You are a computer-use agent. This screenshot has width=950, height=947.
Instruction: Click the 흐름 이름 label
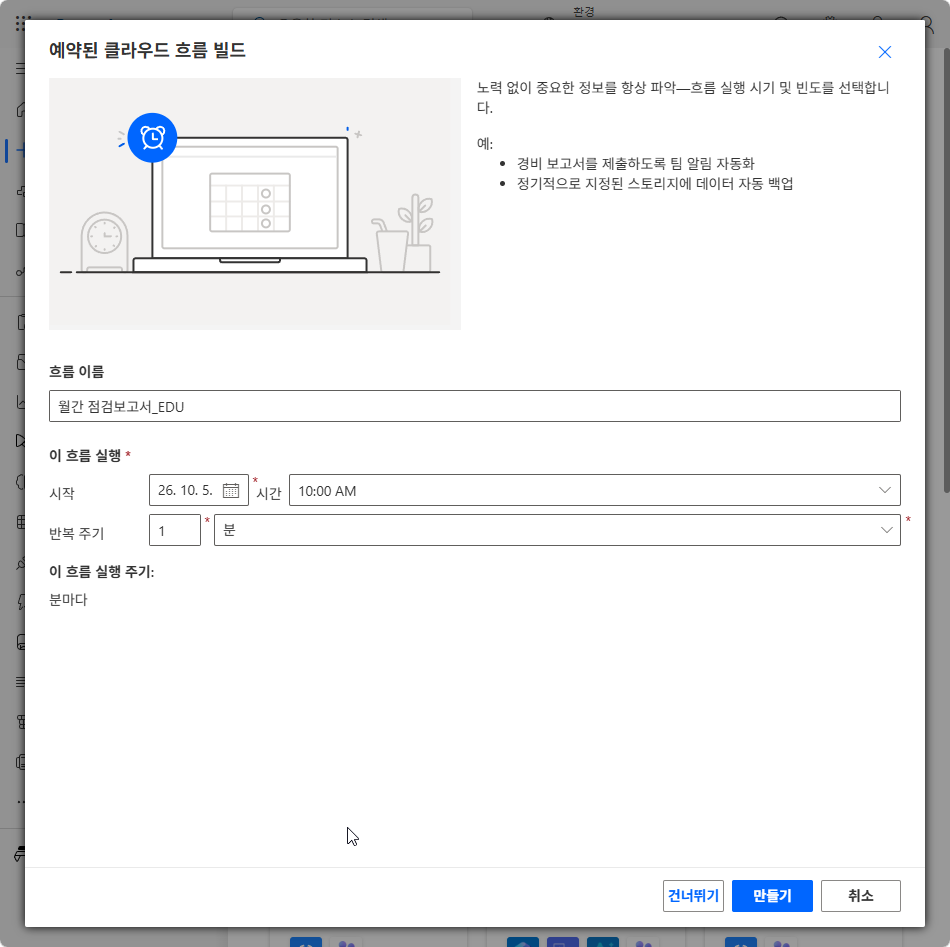76,371
